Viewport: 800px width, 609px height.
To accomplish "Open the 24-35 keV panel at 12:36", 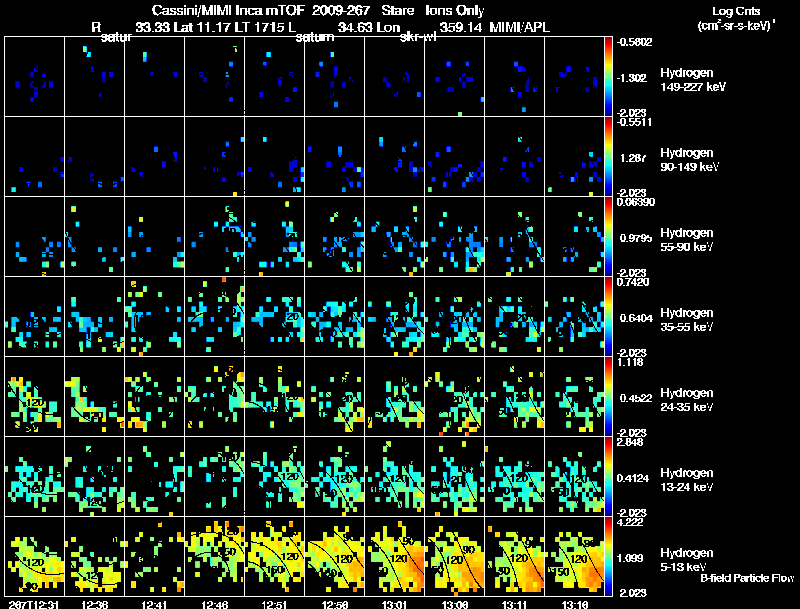I will [x=94, y=396].
